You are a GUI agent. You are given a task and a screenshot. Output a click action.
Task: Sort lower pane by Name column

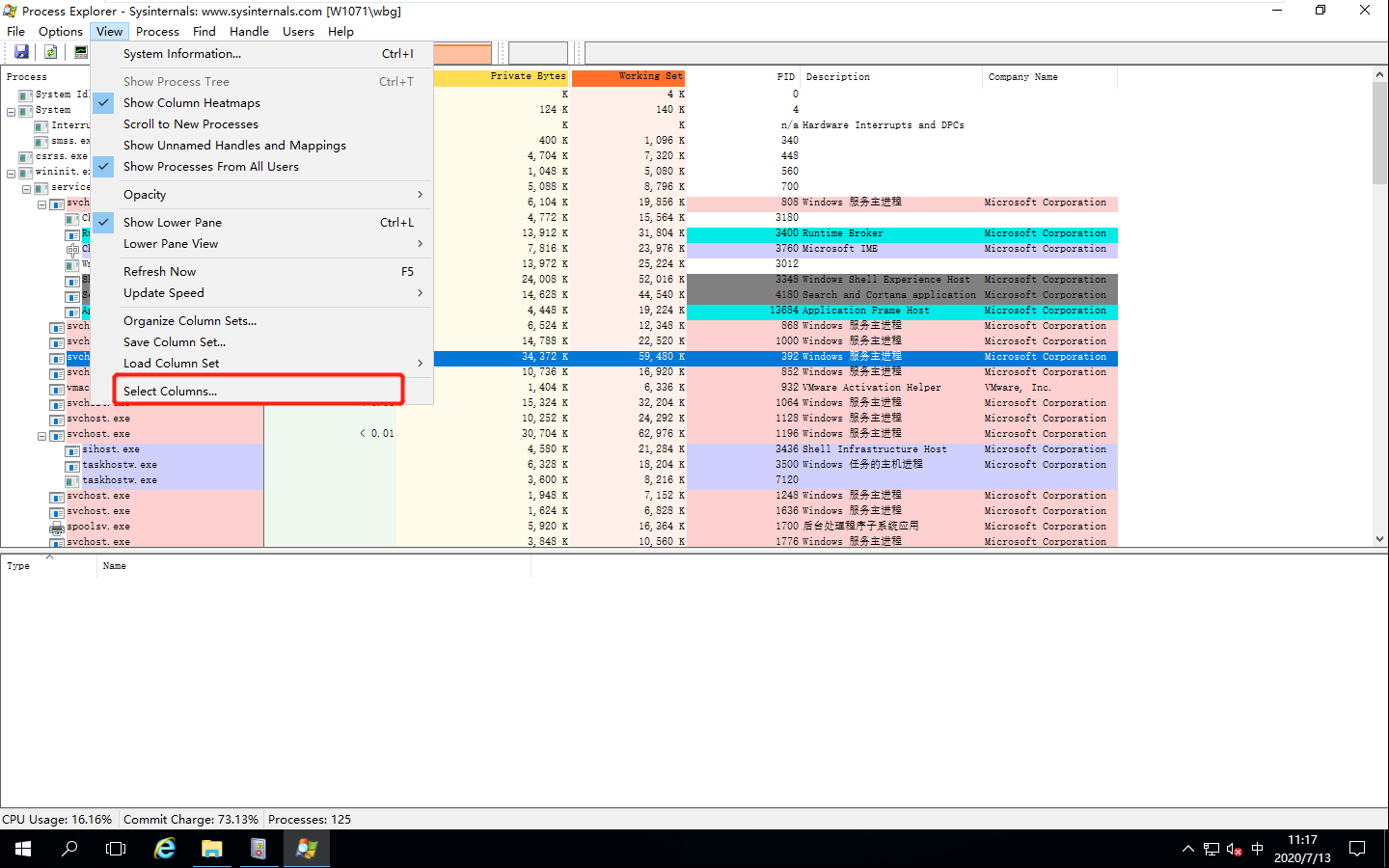click(313, 566)
